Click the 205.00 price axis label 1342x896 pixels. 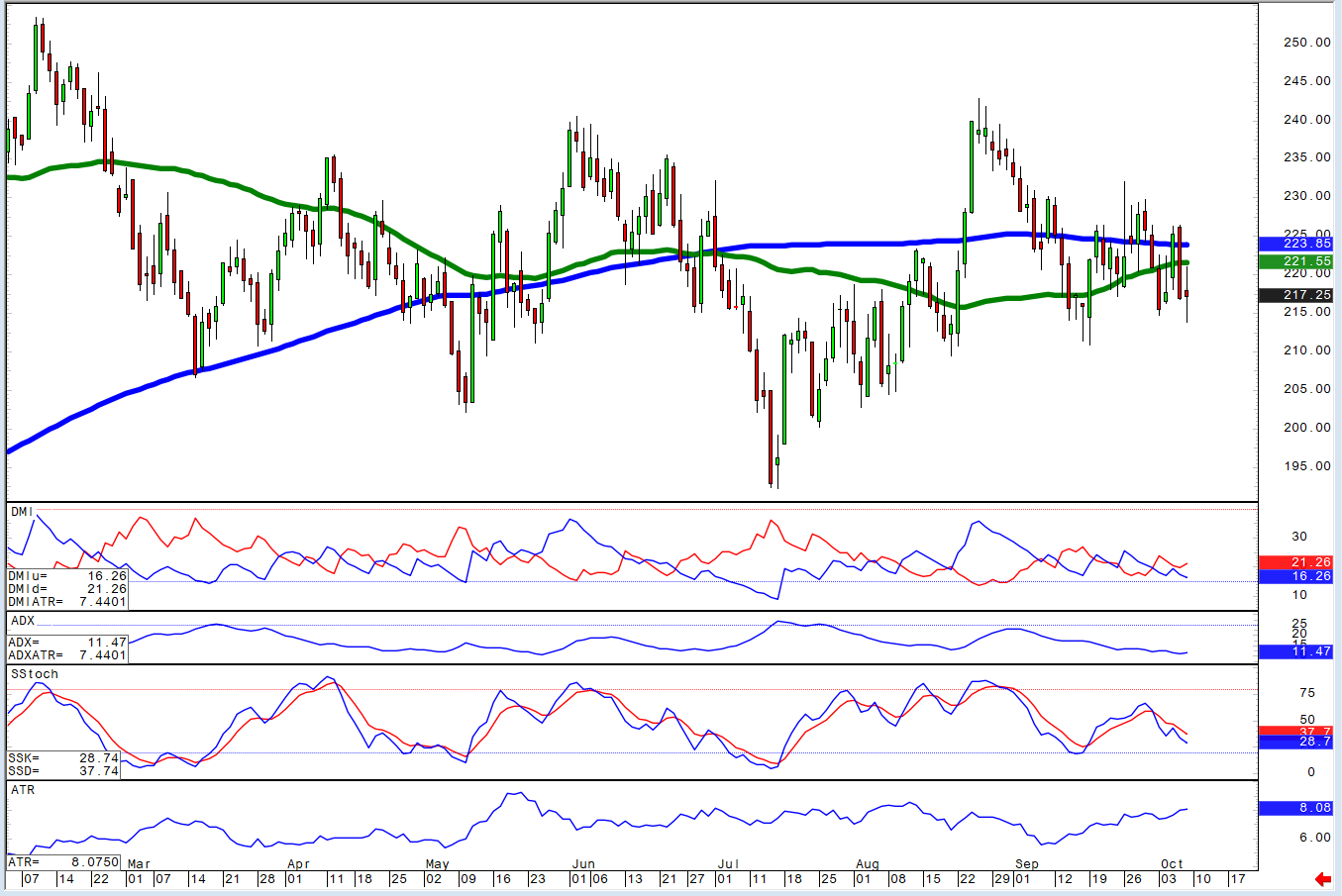coord(1307,389)
